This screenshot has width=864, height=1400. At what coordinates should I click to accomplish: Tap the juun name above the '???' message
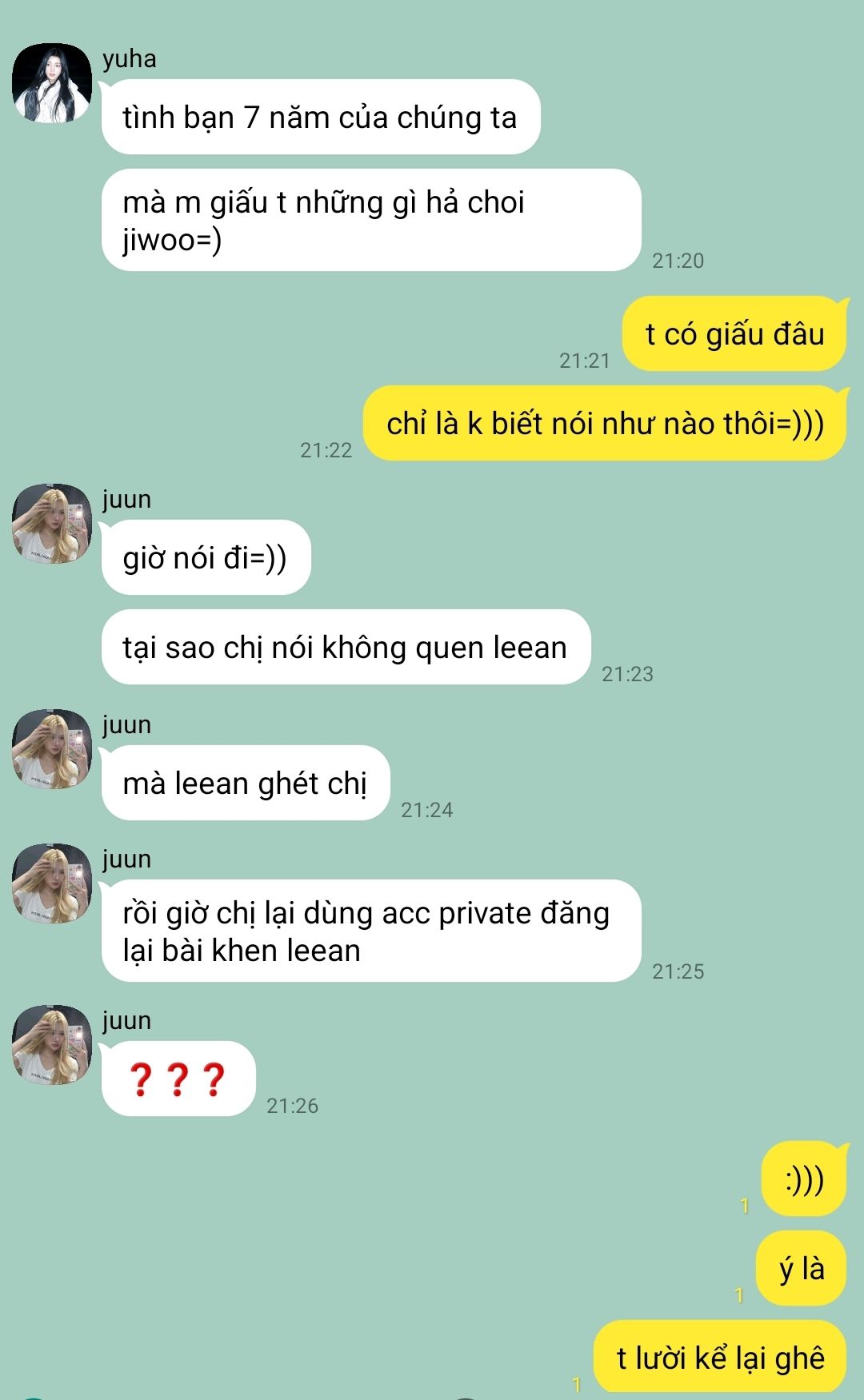pyautogui.click(x=127, y=1020)
